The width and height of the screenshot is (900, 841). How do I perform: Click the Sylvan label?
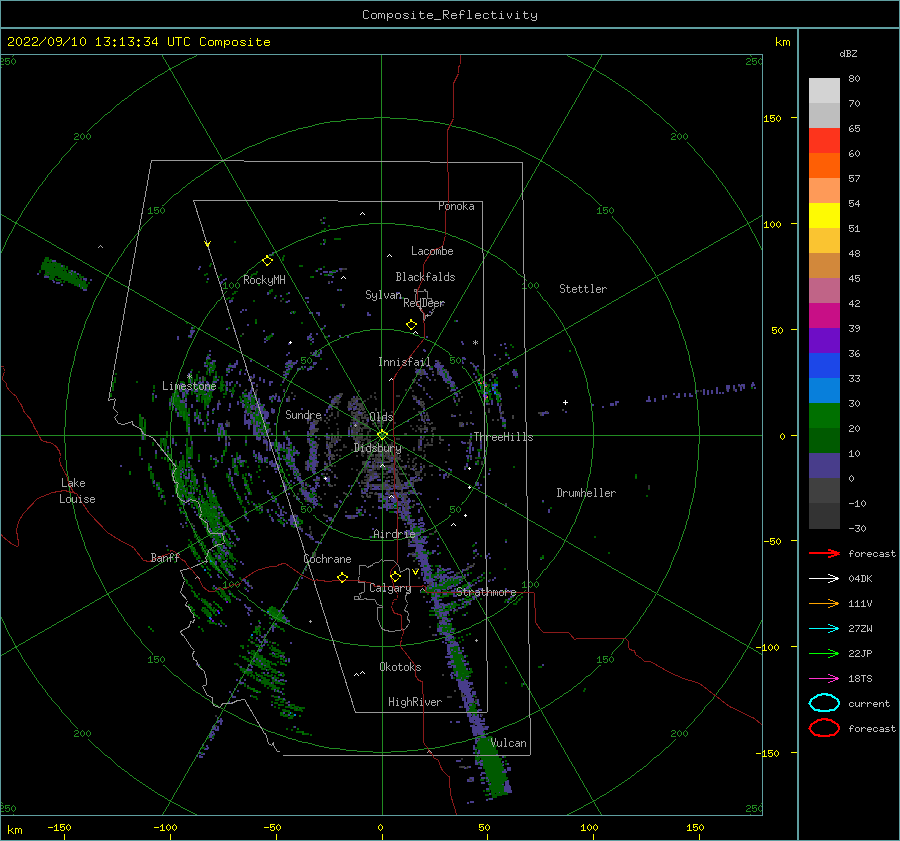click(x=383, y=295)
